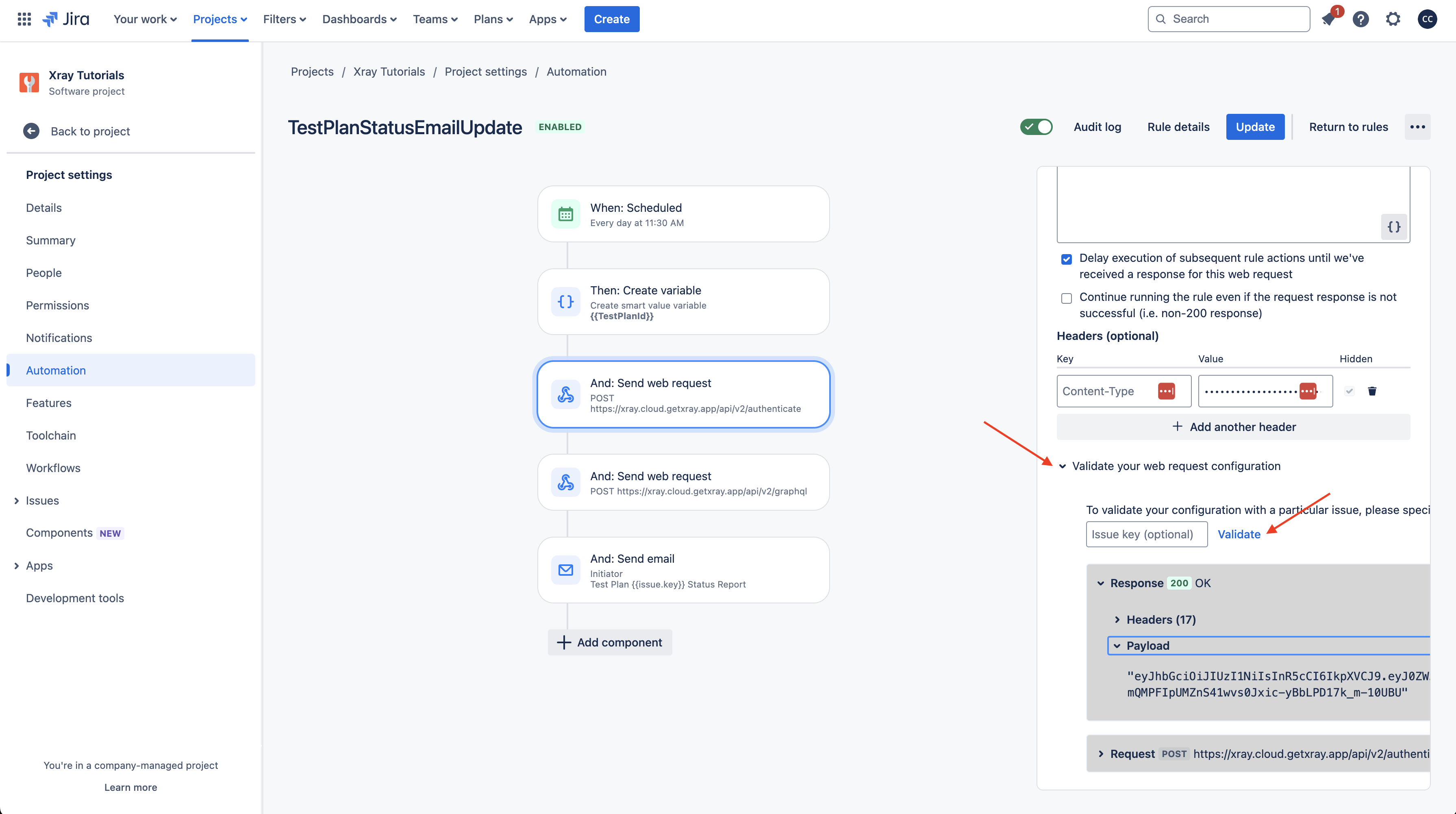Select Toolchain in project settings

130,435
